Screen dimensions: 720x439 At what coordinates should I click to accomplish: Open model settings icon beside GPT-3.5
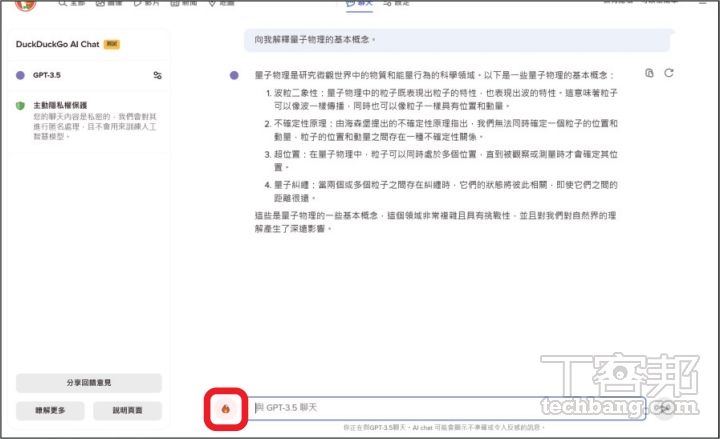tap(157, 75)
